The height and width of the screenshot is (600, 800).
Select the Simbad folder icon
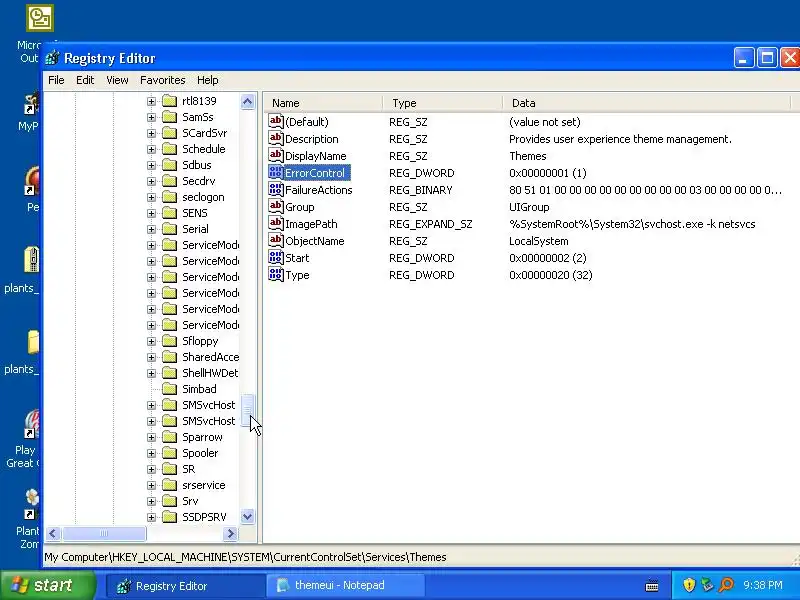169,389
